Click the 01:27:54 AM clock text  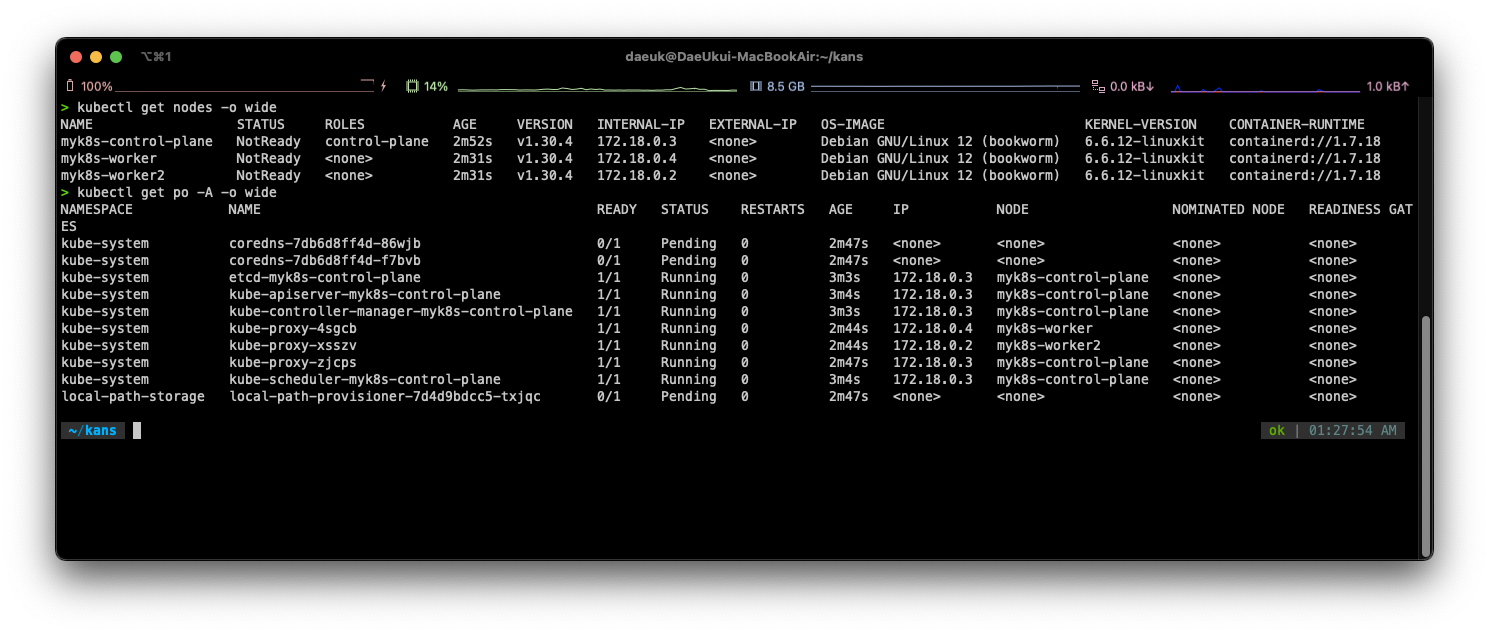[1353, 431]
